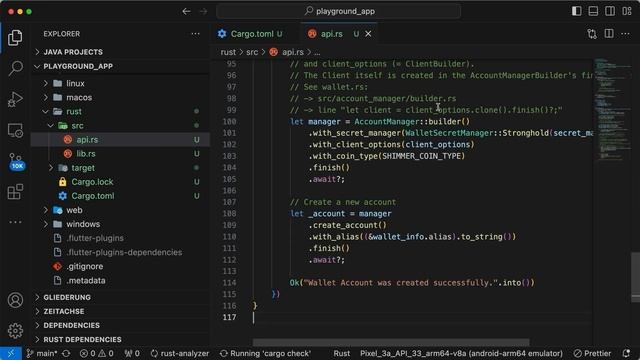Screen dimensions: 640x360
Task: Expand the RUST DEPENDENCIES section
Action: coord(120,339)
